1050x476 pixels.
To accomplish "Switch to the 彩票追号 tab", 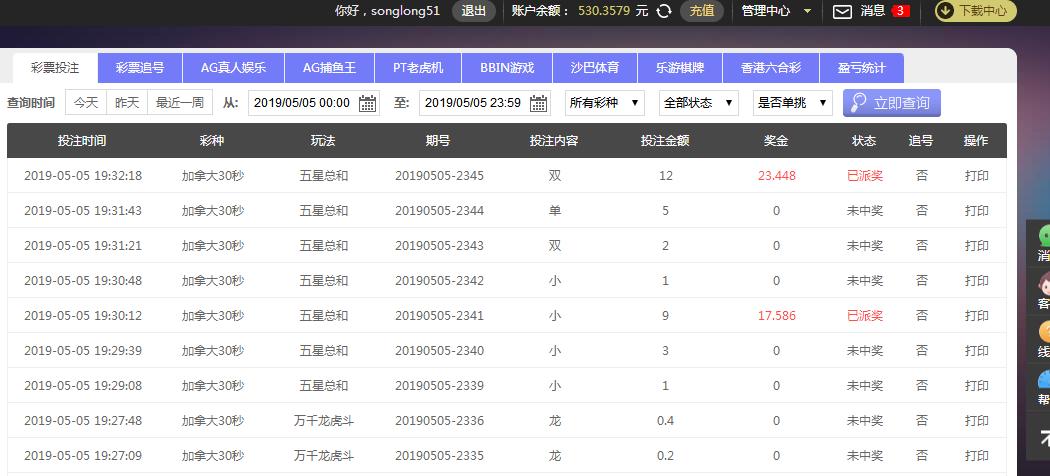I will click(x=140, y=68).
